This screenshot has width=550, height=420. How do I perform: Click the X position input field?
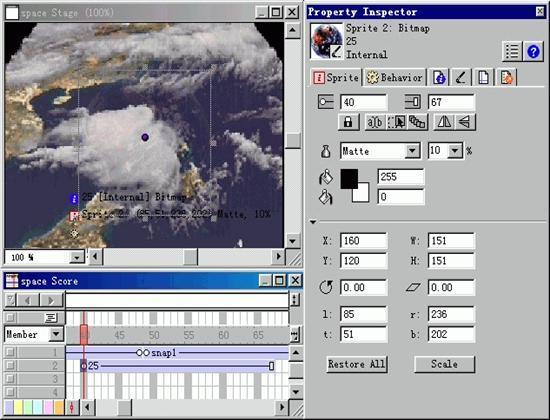(x=364, y=241)
